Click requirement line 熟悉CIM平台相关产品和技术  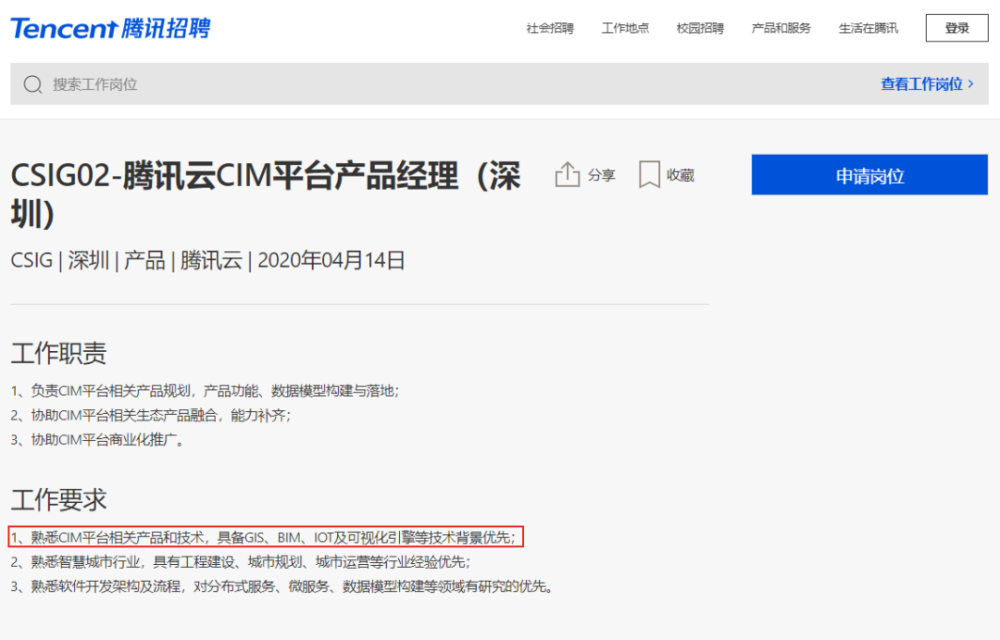(x=263, y=537)
